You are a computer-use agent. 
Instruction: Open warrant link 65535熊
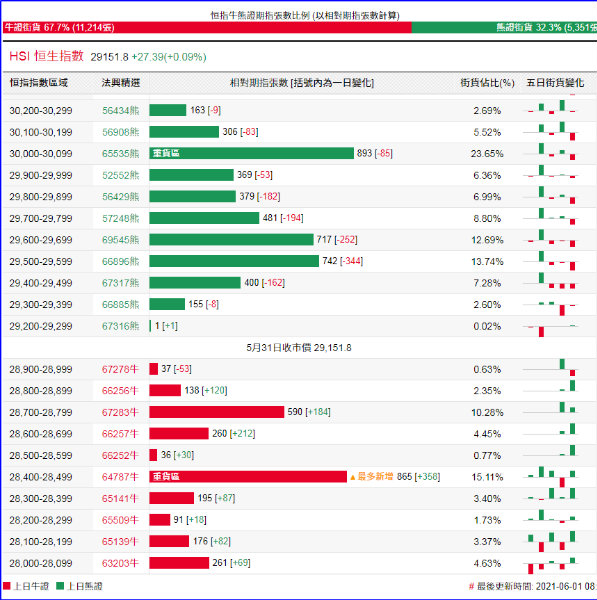tap(121, 153)
